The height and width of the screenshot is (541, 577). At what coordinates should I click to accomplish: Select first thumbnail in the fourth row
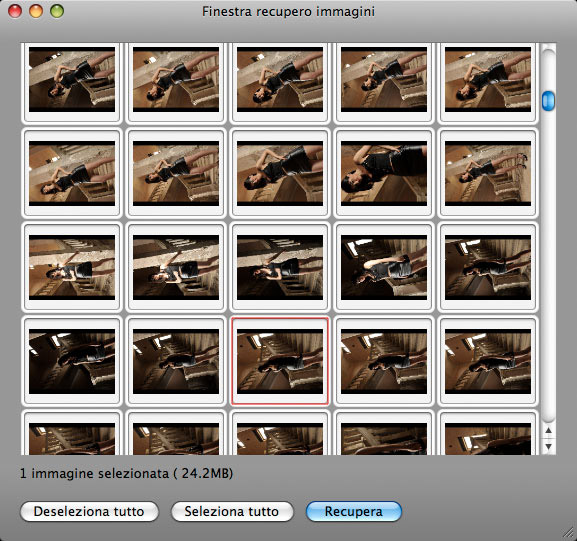click(x=72, y=361)
